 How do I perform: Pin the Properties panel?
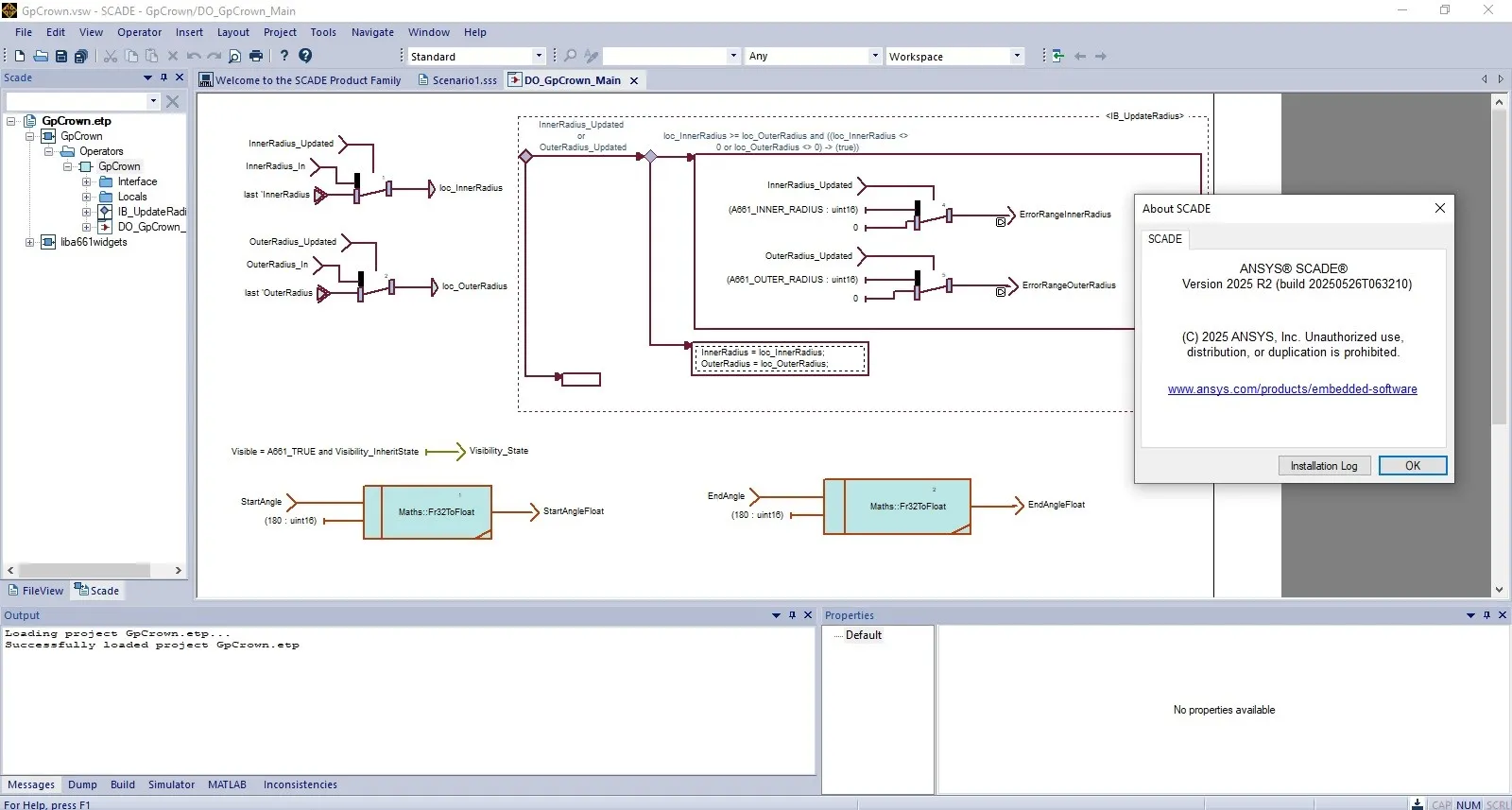[x=1486, y=615]
